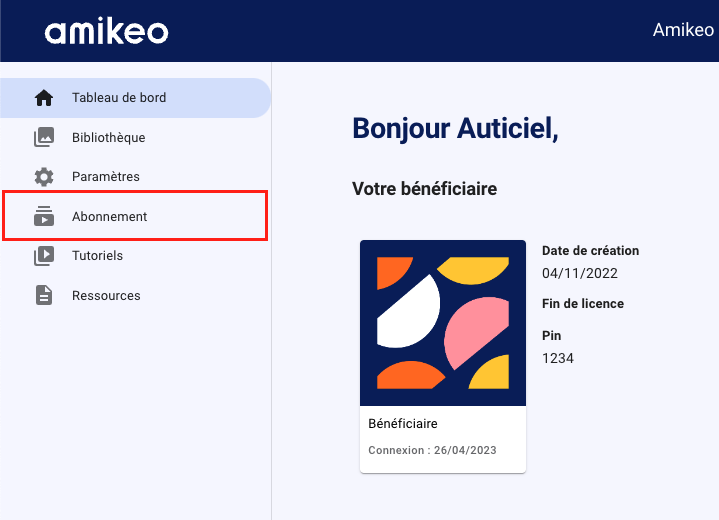Open the Tableau de bord menu item
The image size is (719, 520).
(135, 98)
